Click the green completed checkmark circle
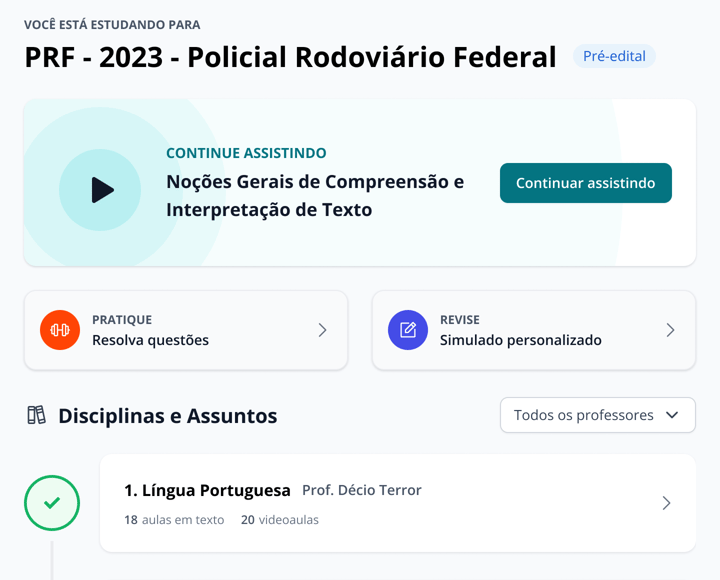720x580 pixels. point(52,503)
